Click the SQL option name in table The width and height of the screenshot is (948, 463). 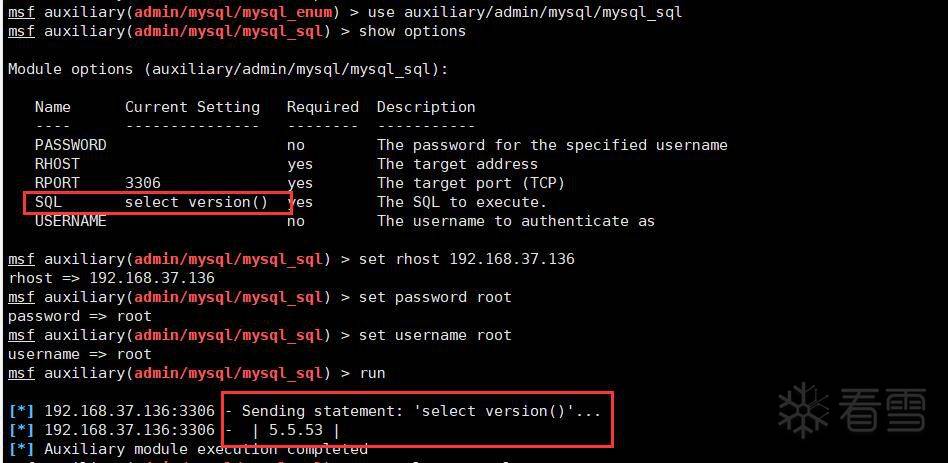pos(48,202)
